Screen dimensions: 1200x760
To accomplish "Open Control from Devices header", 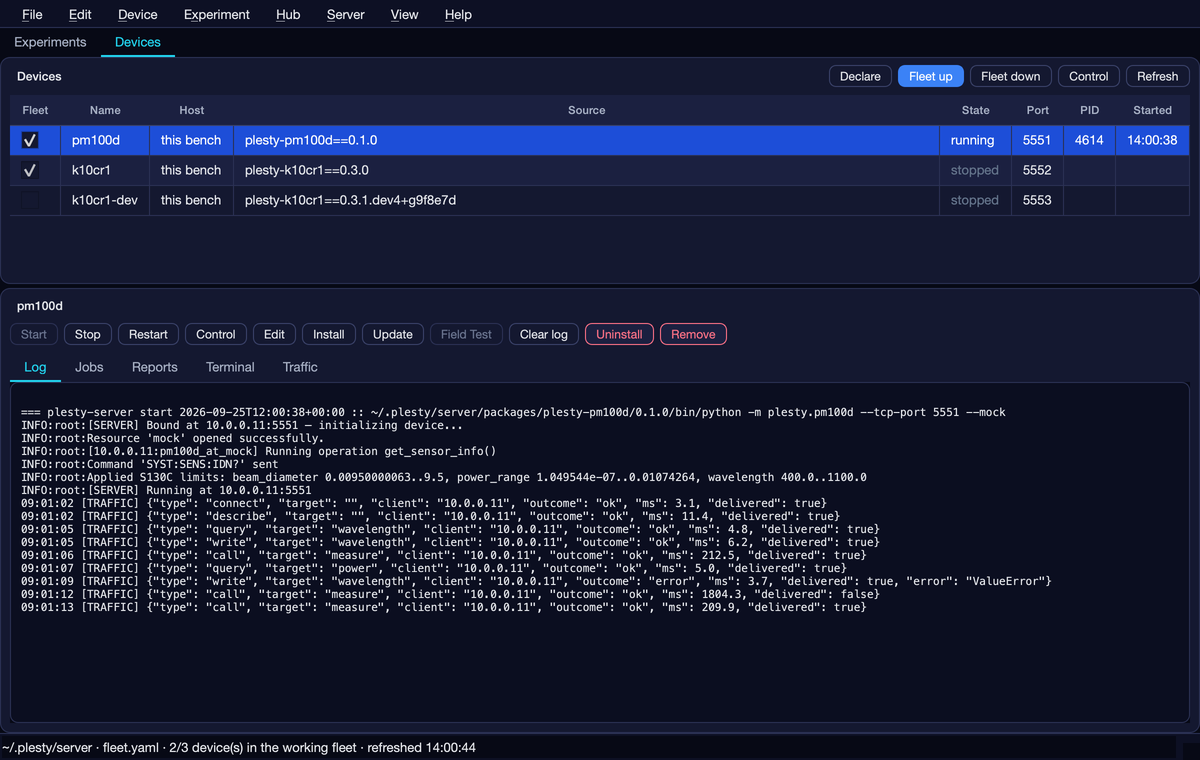I will coord(1088,76).
